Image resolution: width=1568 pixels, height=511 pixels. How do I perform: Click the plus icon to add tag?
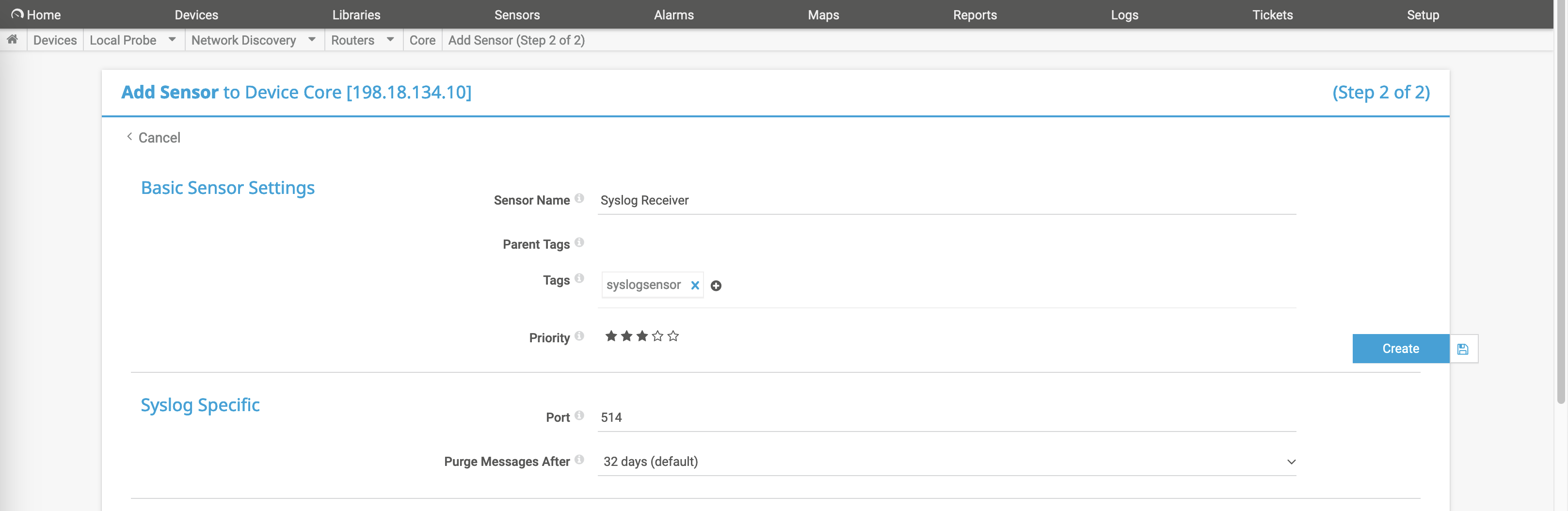716,286
